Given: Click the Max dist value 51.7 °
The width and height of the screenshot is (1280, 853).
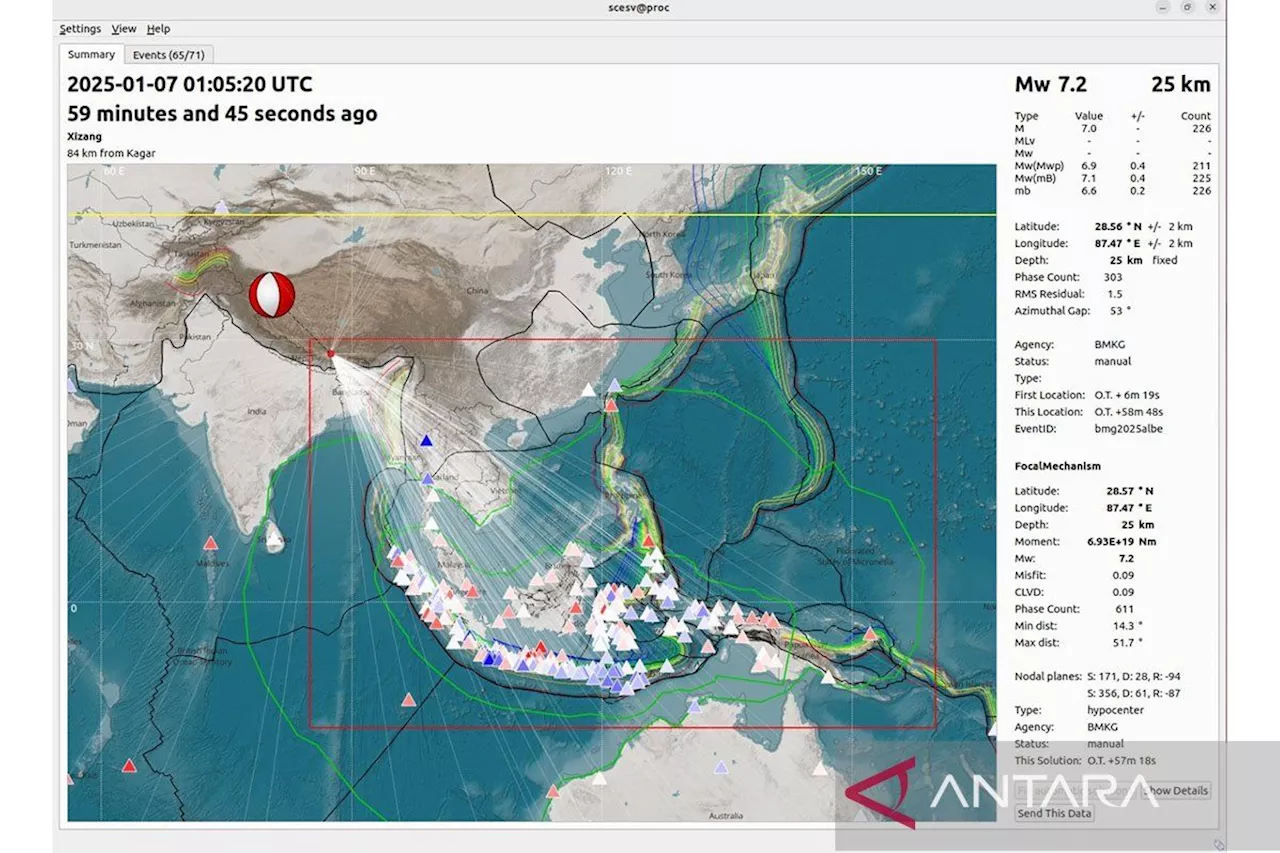Looking at the screenshot, I should pos(1126,643).
